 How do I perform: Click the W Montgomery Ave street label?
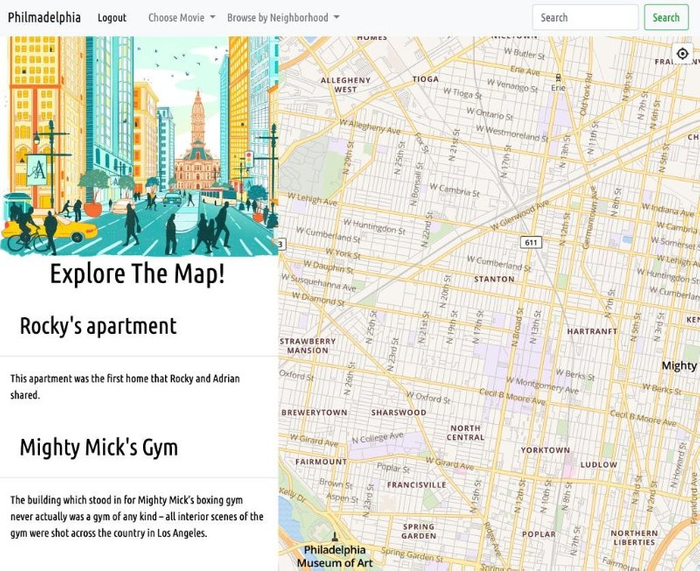pyautogui.click(x=542, y=386)
